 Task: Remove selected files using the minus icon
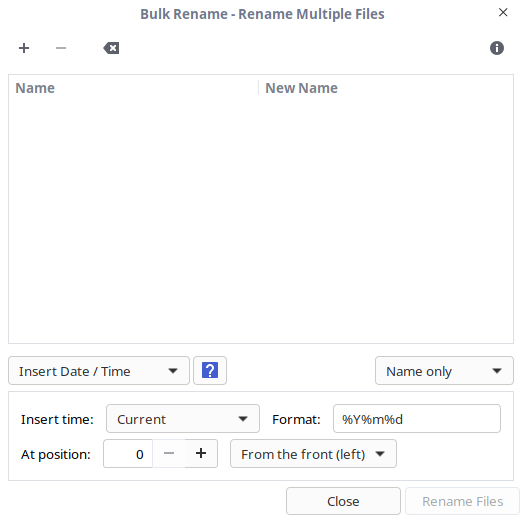coord(61,48)
